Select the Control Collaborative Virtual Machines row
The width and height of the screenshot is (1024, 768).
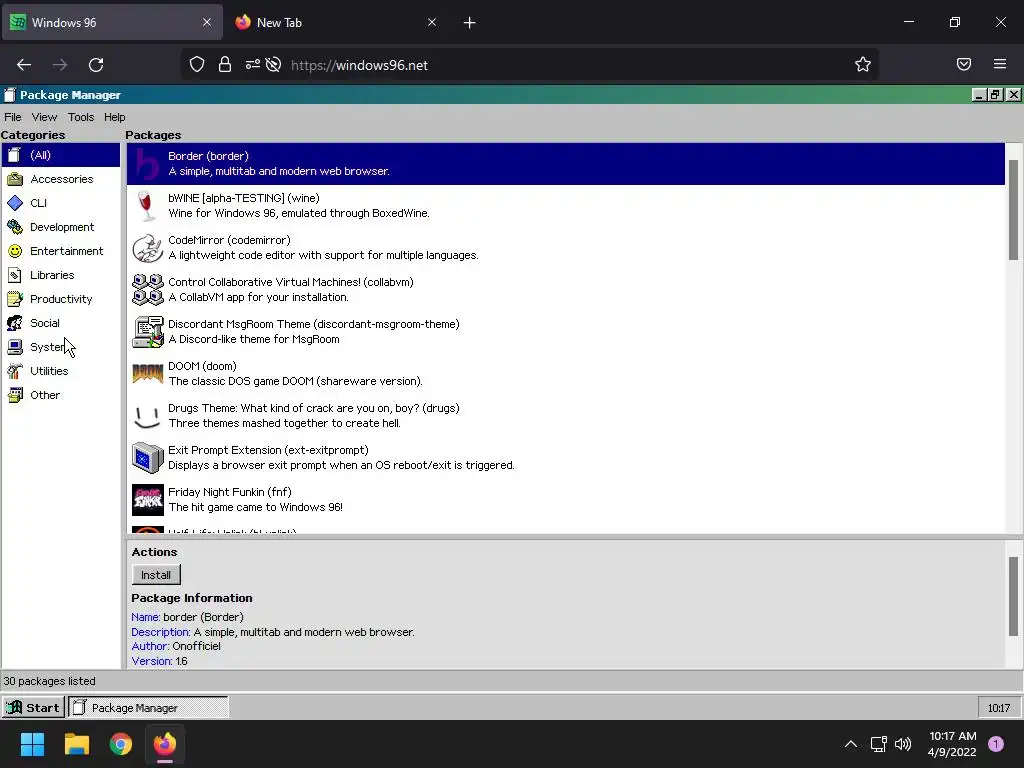pyautogui.click(x=566, y=290)
